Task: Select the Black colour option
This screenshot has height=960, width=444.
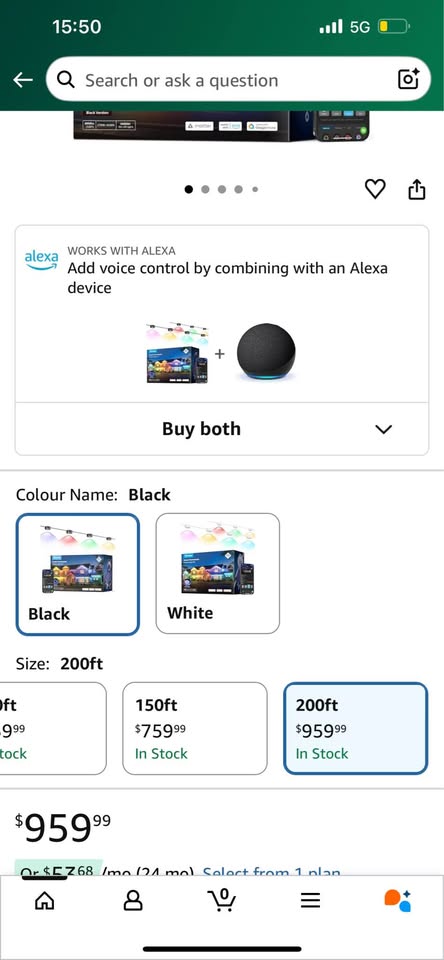Action: tap(78, 574)
